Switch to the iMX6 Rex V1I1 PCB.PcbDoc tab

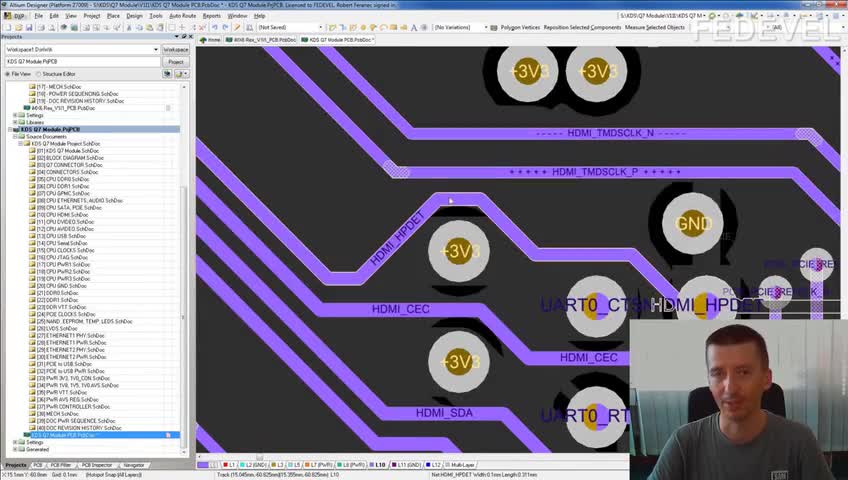261,40
